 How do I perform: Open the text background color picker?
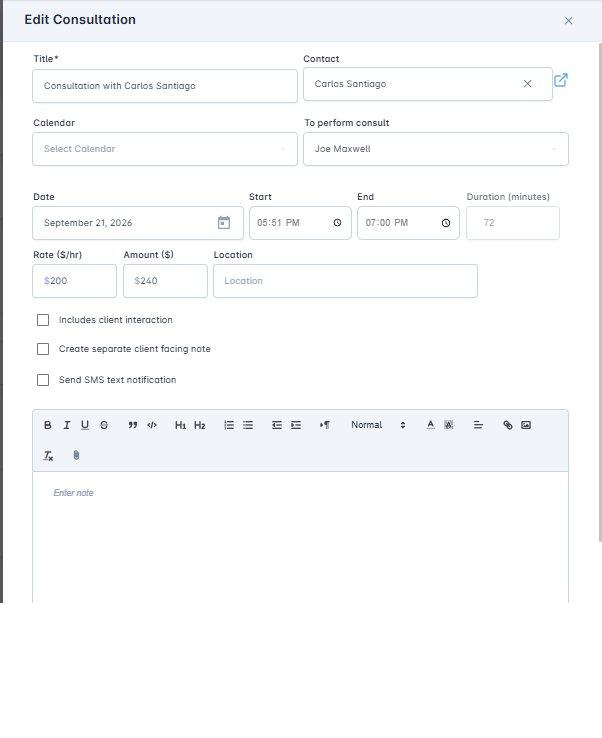point(449,425)
